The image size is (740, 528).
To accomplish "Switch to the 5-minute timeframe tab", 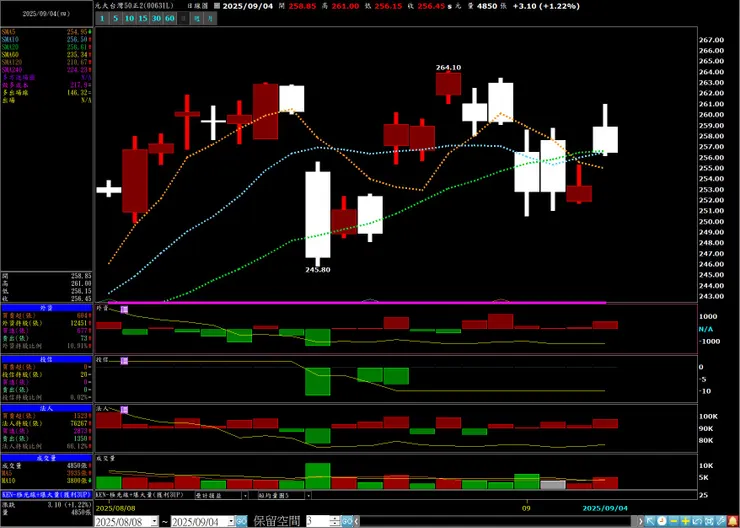I will 116,18.
